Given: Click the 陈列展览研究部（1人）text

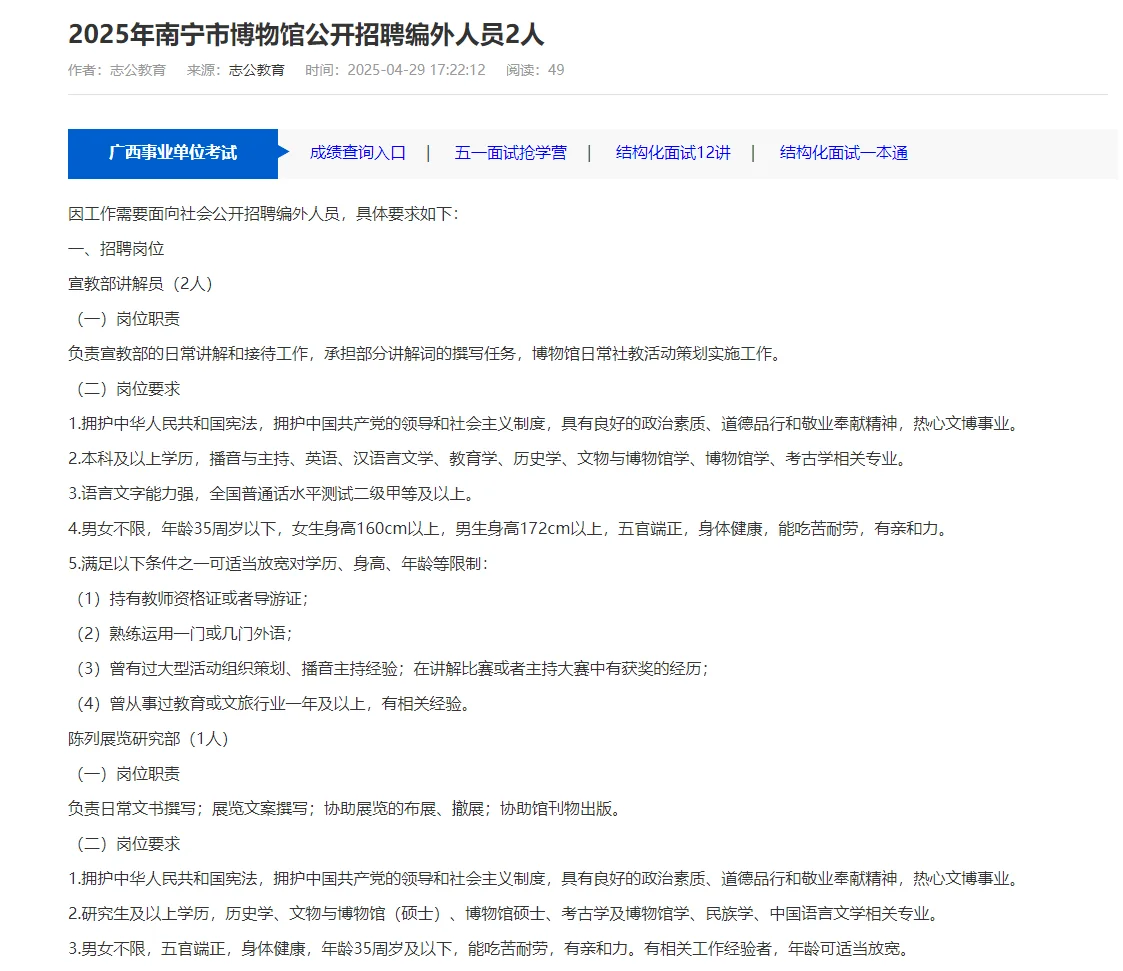Looking at the screenshot, I should click(x=140, y=738).
